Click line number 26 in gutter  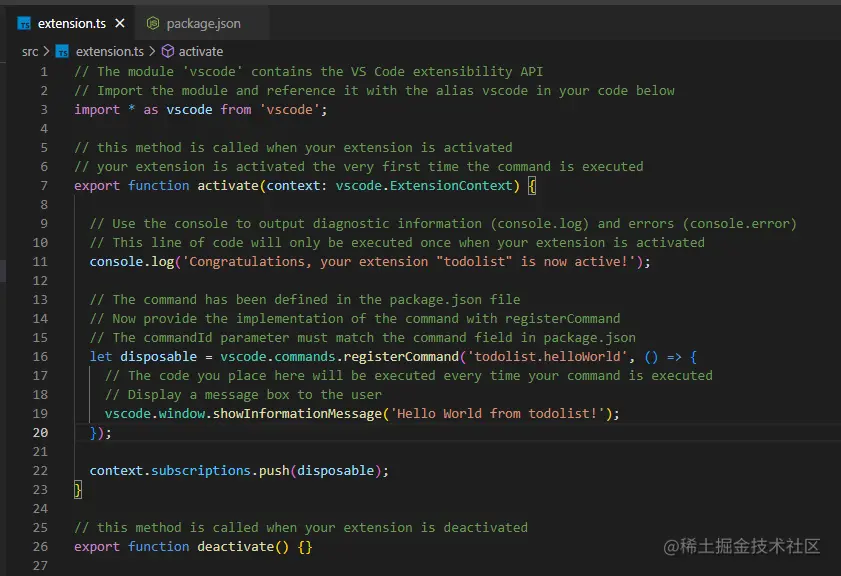pyautogui.click(x=40, y=547)
